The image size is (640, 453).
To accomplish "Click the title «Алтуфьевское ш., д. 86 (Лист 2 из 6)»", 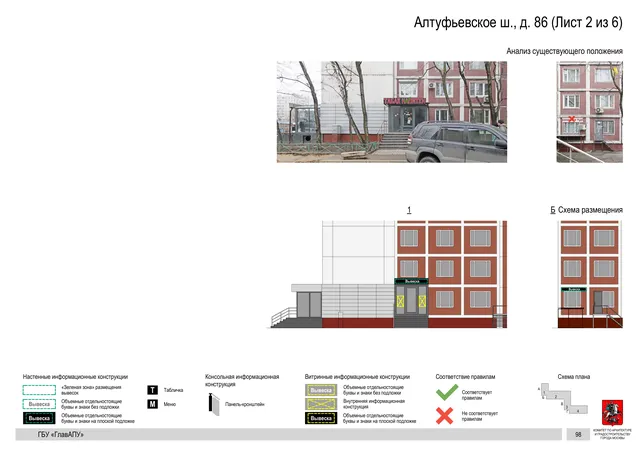I will [518, 22].
